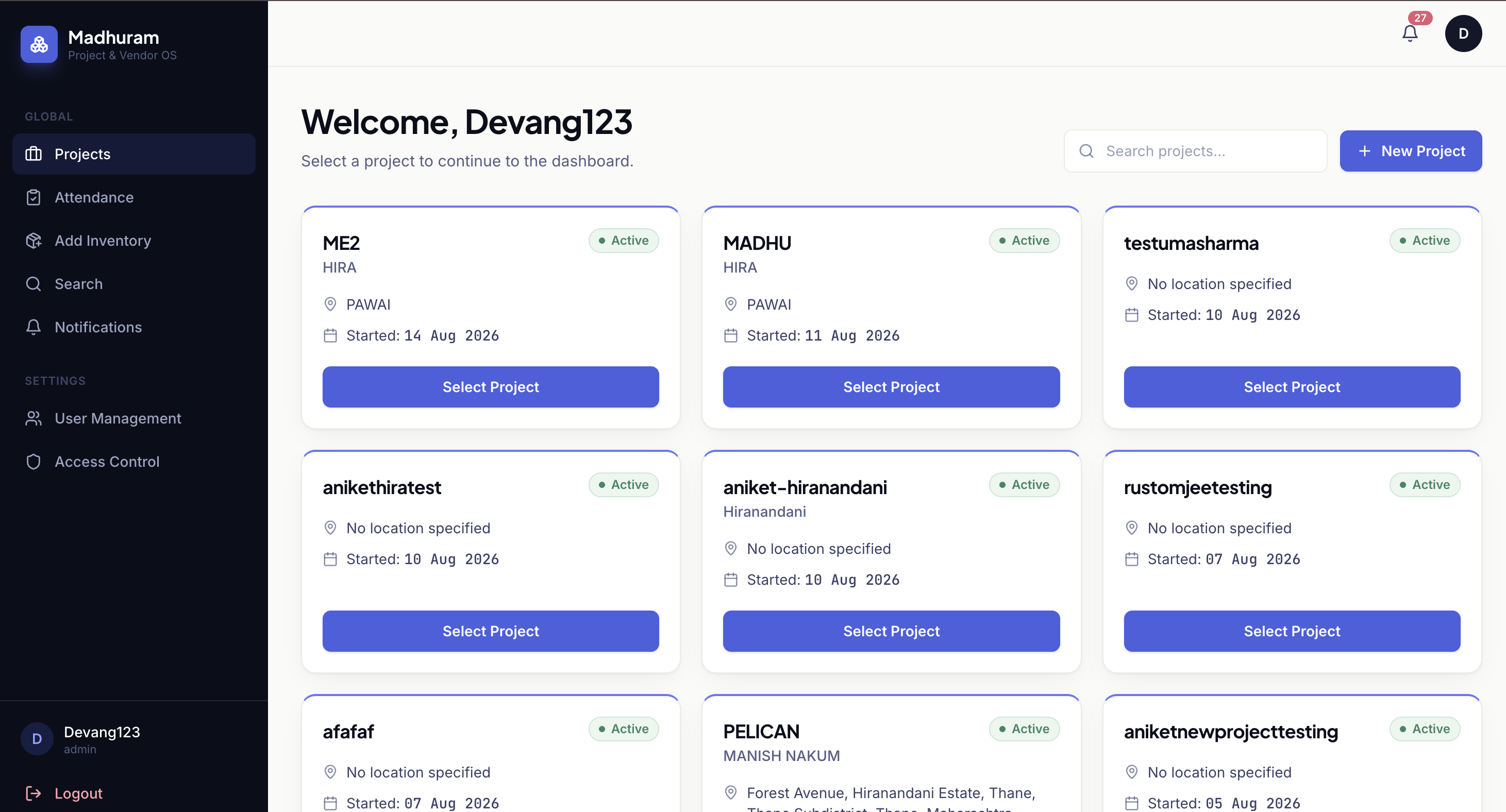Screen dimensions: 1506x812
Task: Click the MADHU project title
Action: tap(757, 243)
